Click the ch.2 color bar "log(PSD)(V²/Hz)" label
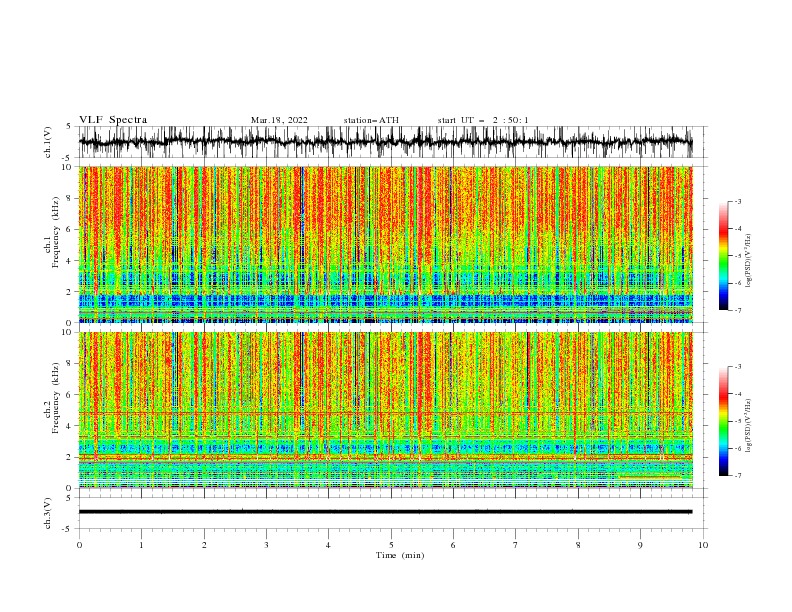This screenshot has width=792, height=612. click(x=749, y=426)
